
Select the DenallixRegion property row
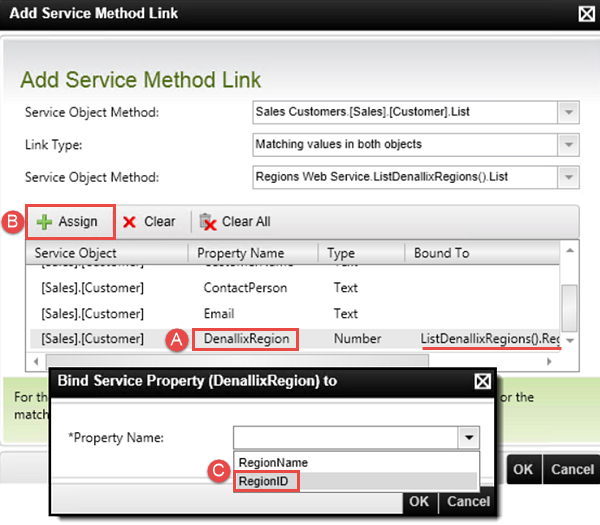point(294,339)
